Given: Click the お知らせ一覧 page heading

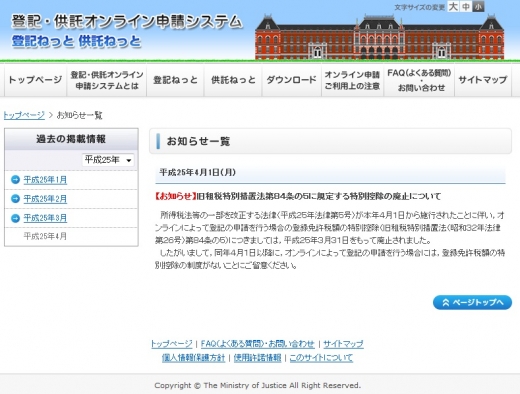Looking at the screenshot, I should pos(198,141).
